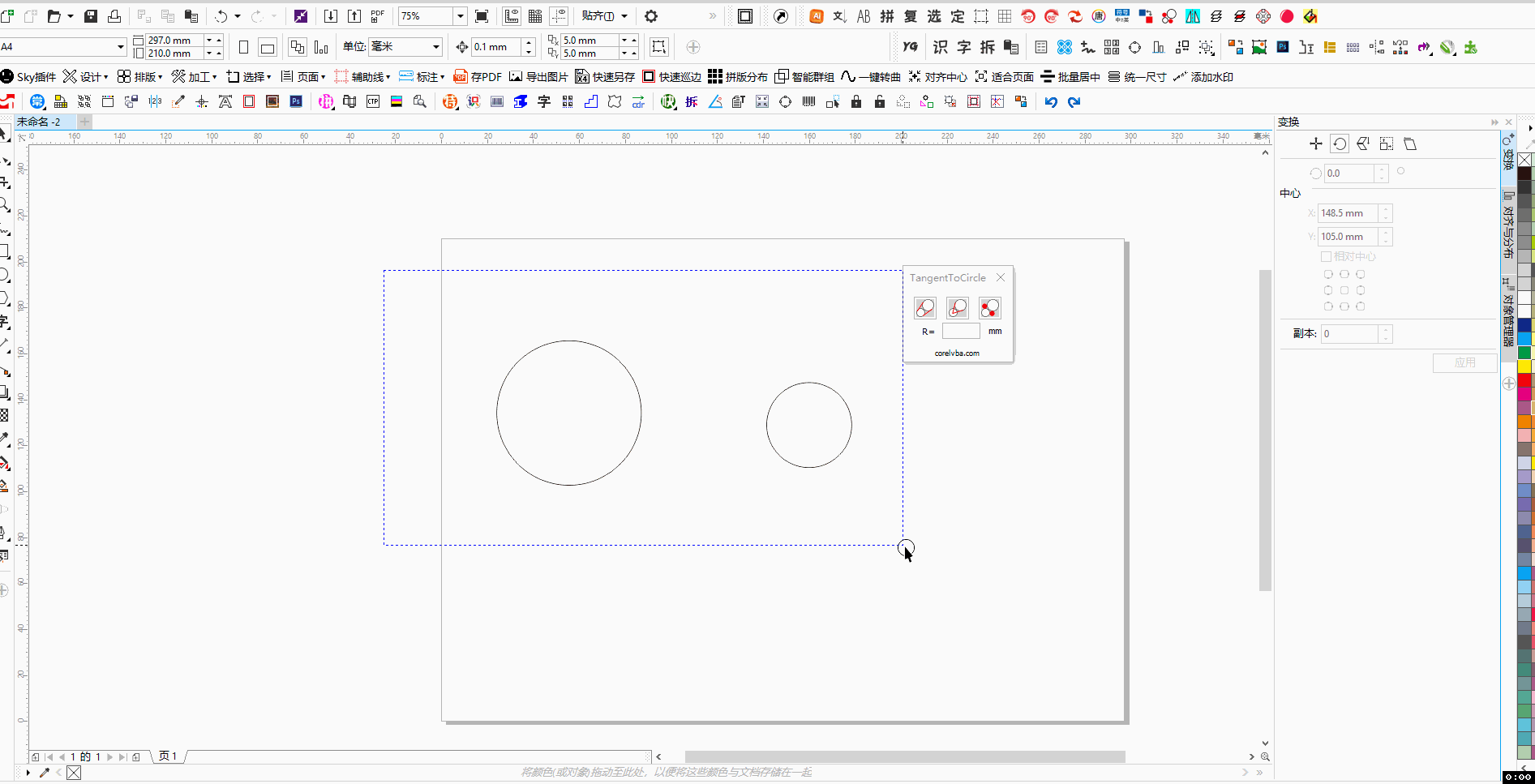The image size is (1535, 784).
Task: Select the middle-left anchor point
Action: click(x=1328, y=290)
